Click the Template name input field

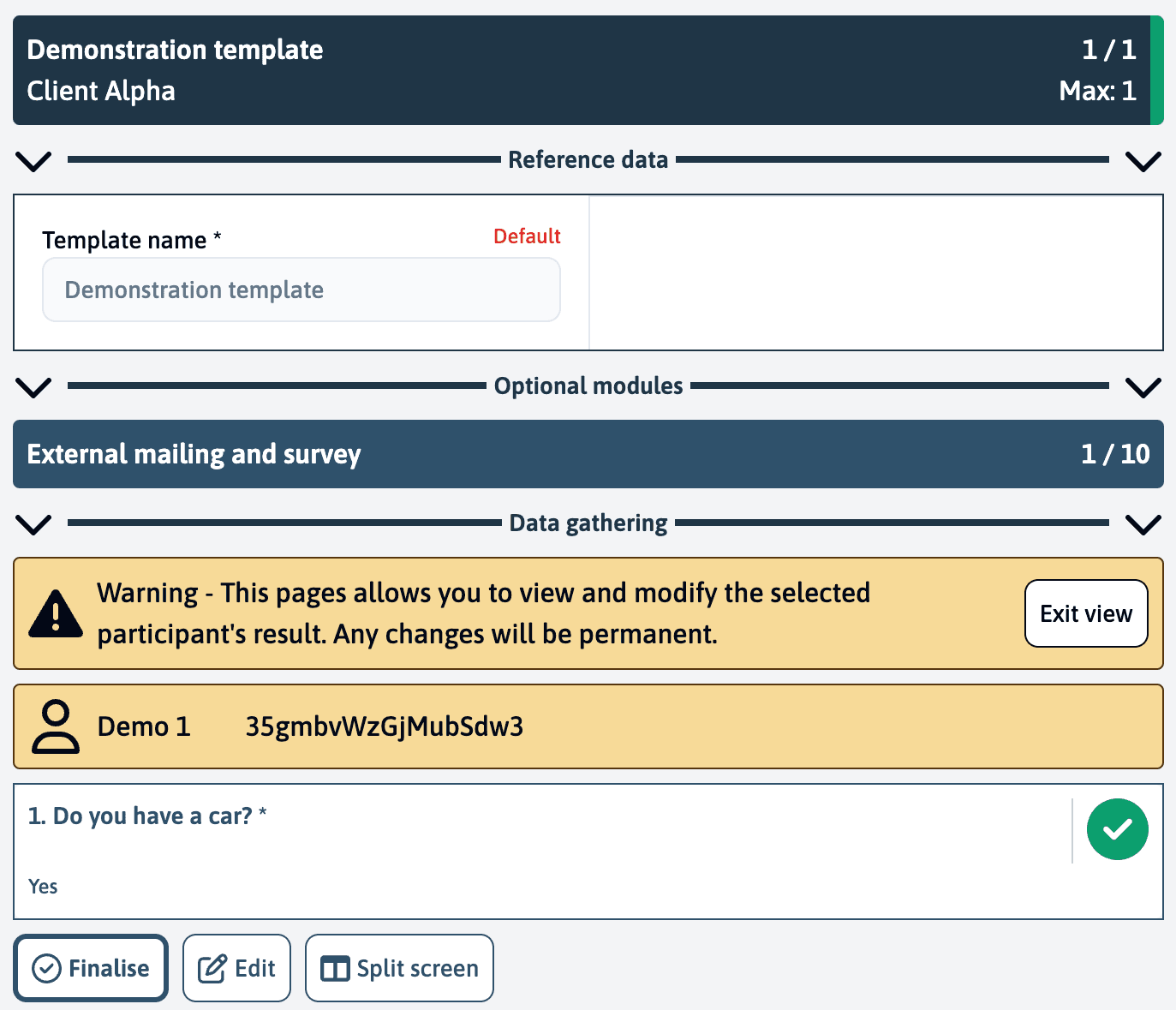click(x=301, y=290)
